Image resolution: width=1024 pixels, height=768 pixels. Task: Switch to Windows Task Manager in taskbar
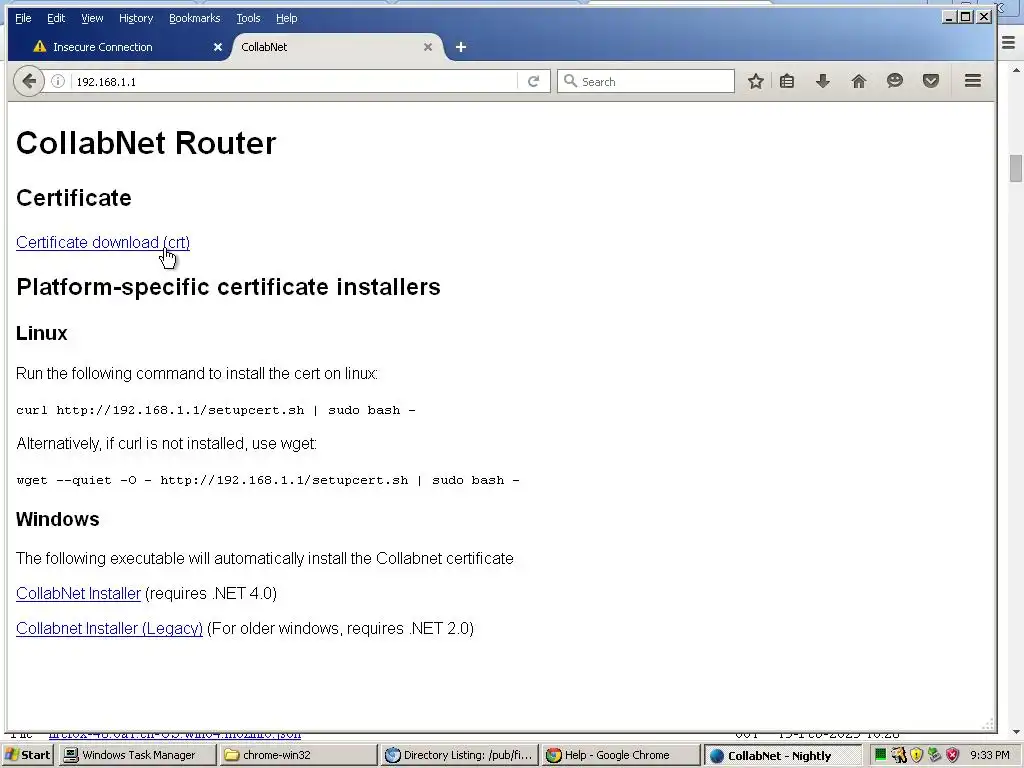click(137, 755)
